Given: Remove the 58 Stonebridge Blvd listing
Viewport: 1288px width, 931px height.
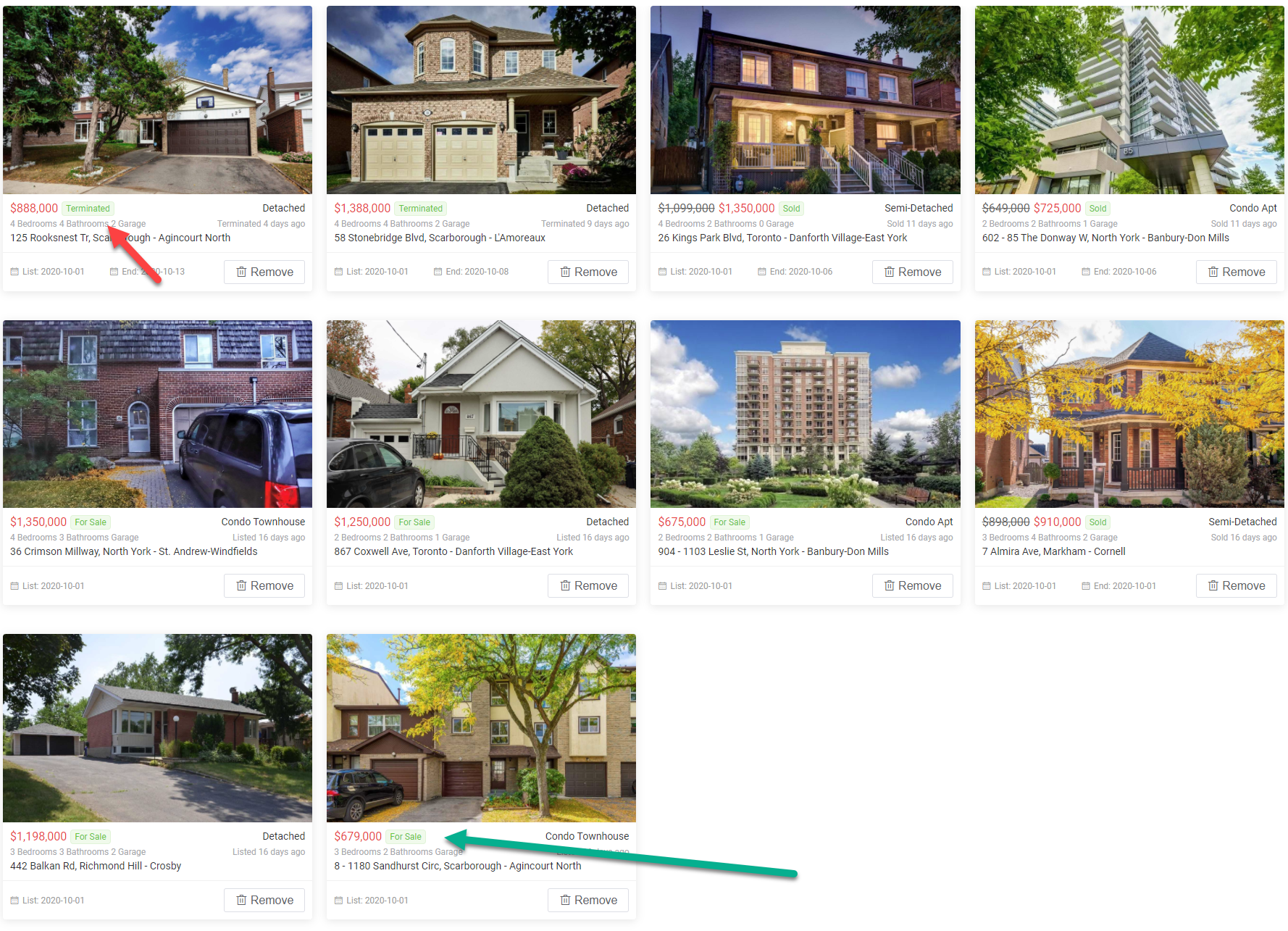Looking at the screenshot, I should point(588,272).
